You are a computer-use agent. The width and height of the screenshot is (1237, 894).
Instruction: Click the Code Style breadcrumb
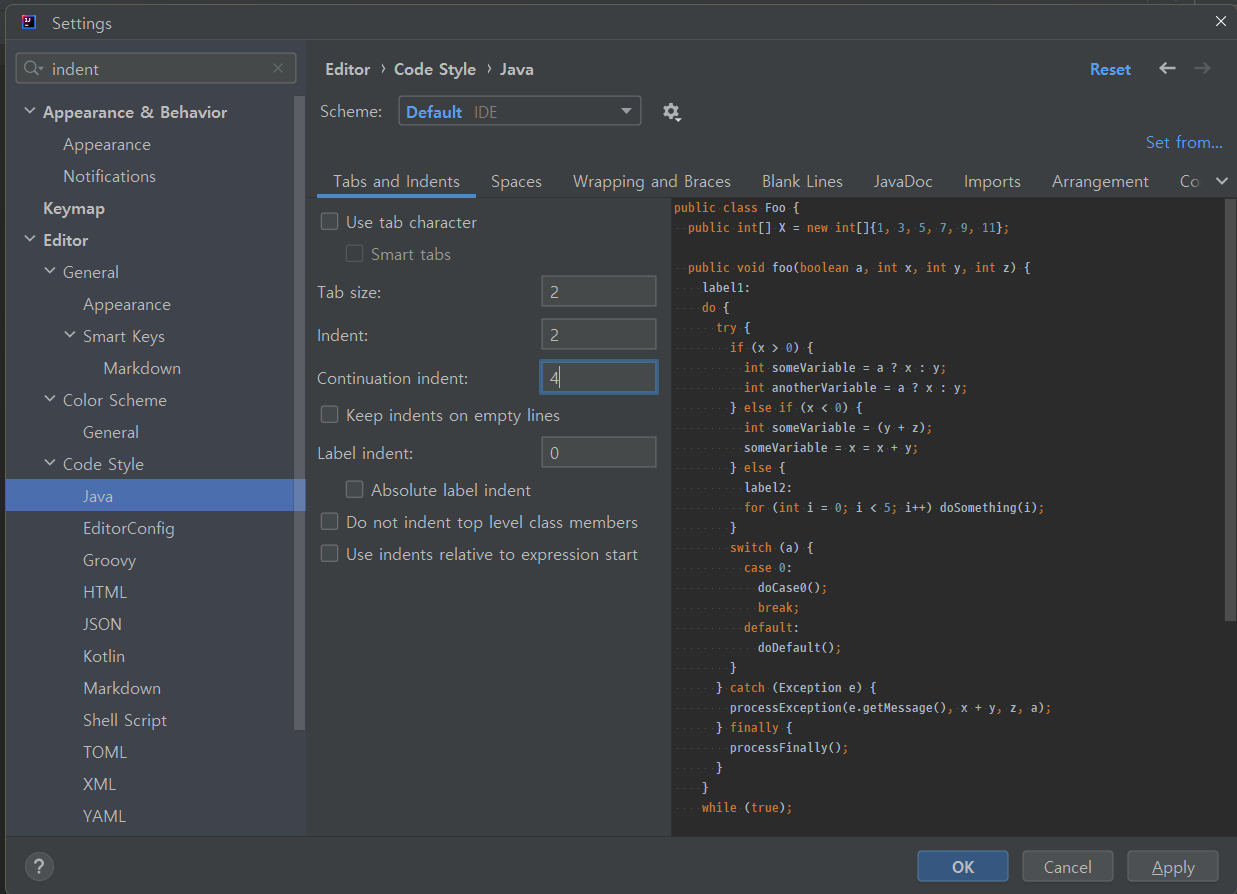[x=435, y=69]
